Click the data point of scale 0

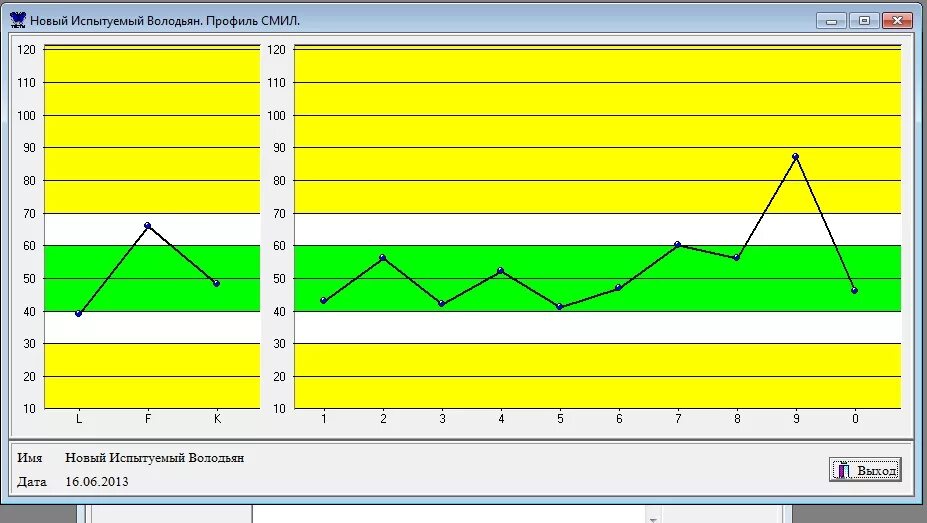click(854, 291)
